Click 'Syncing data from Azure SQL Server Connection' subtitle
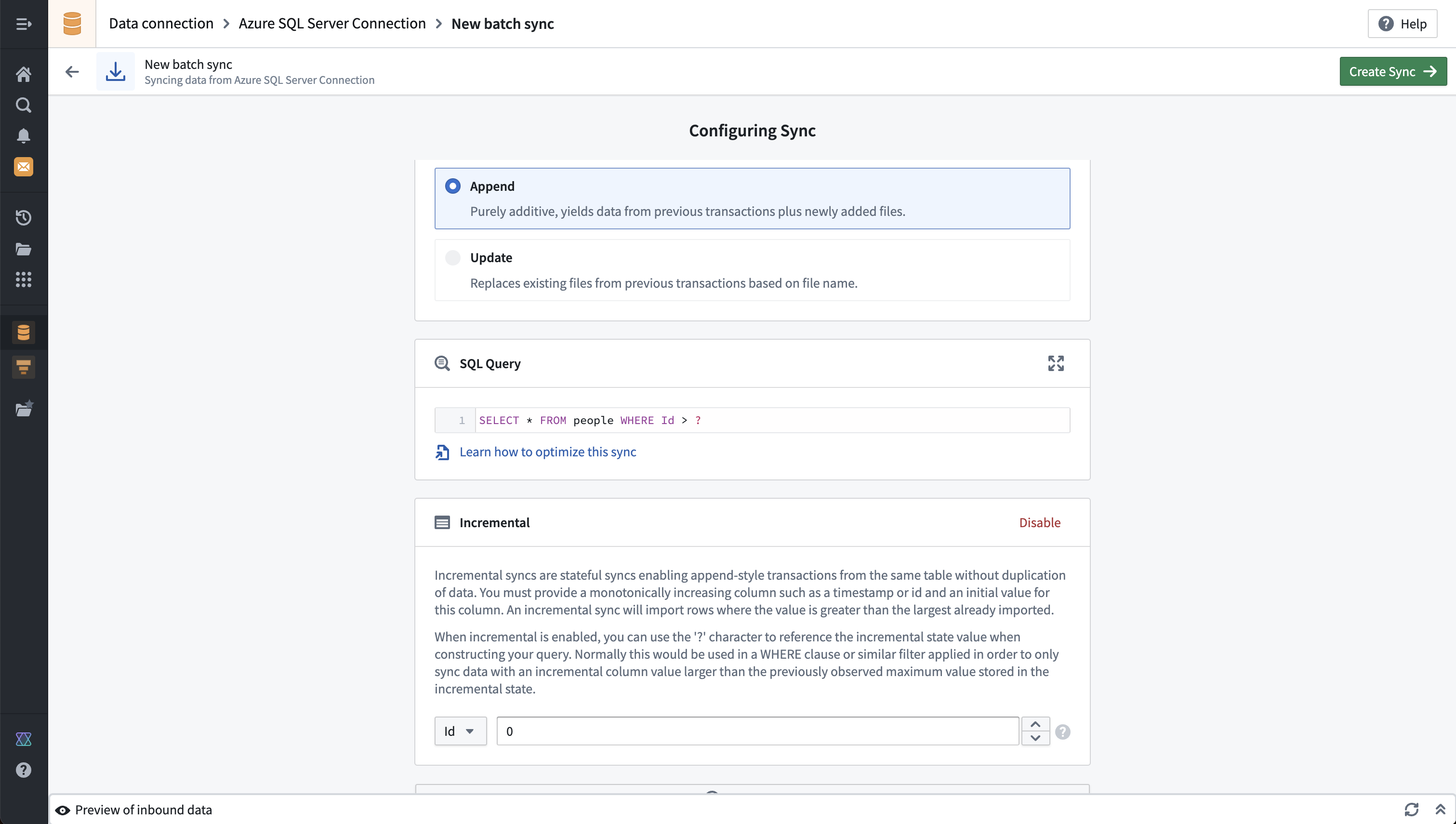 coord(260,80)
